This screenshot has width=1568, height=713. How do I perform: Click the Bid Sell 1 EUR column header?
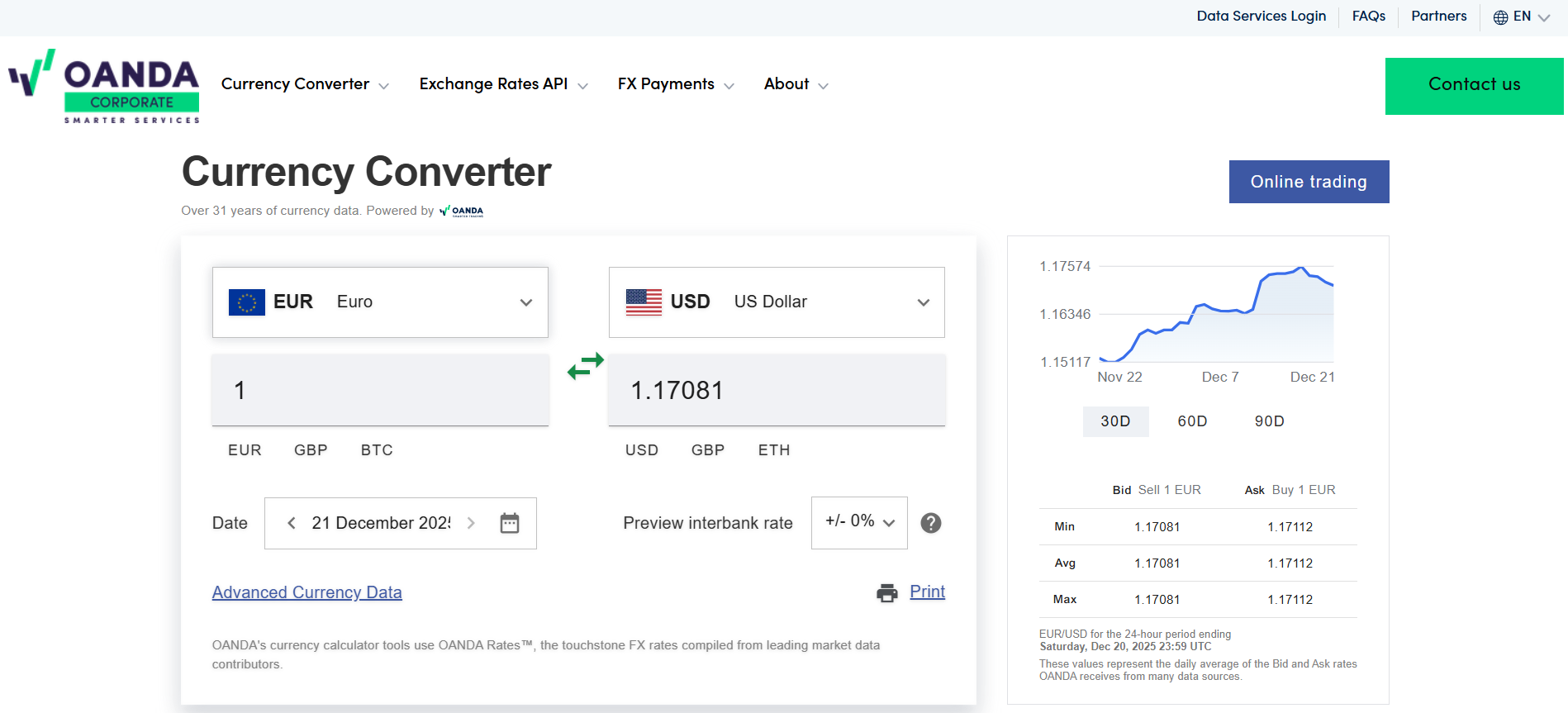[1157, 490]
